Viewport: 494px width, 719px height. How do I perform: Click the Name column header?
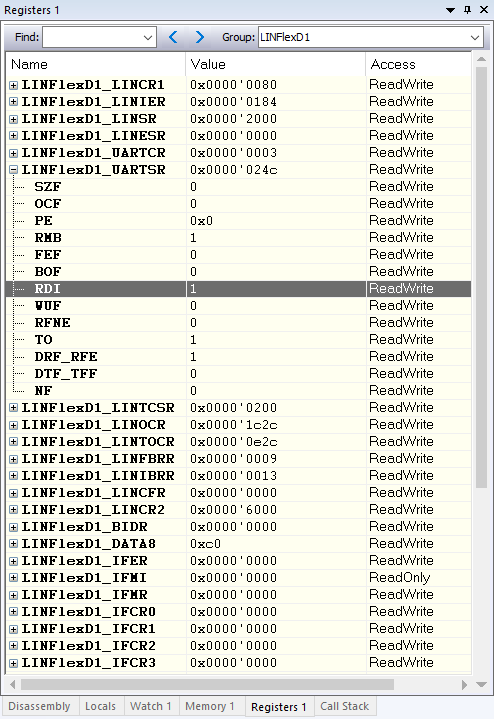click(96, 64)
